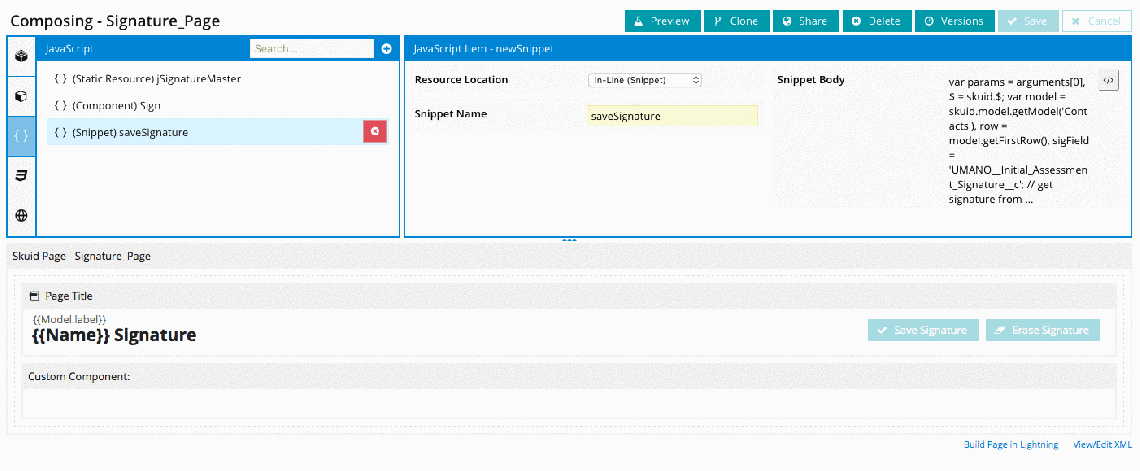1140x471 pixels.
Task: Open the View/Edit XML link
Action: [x=1102, y=444]
